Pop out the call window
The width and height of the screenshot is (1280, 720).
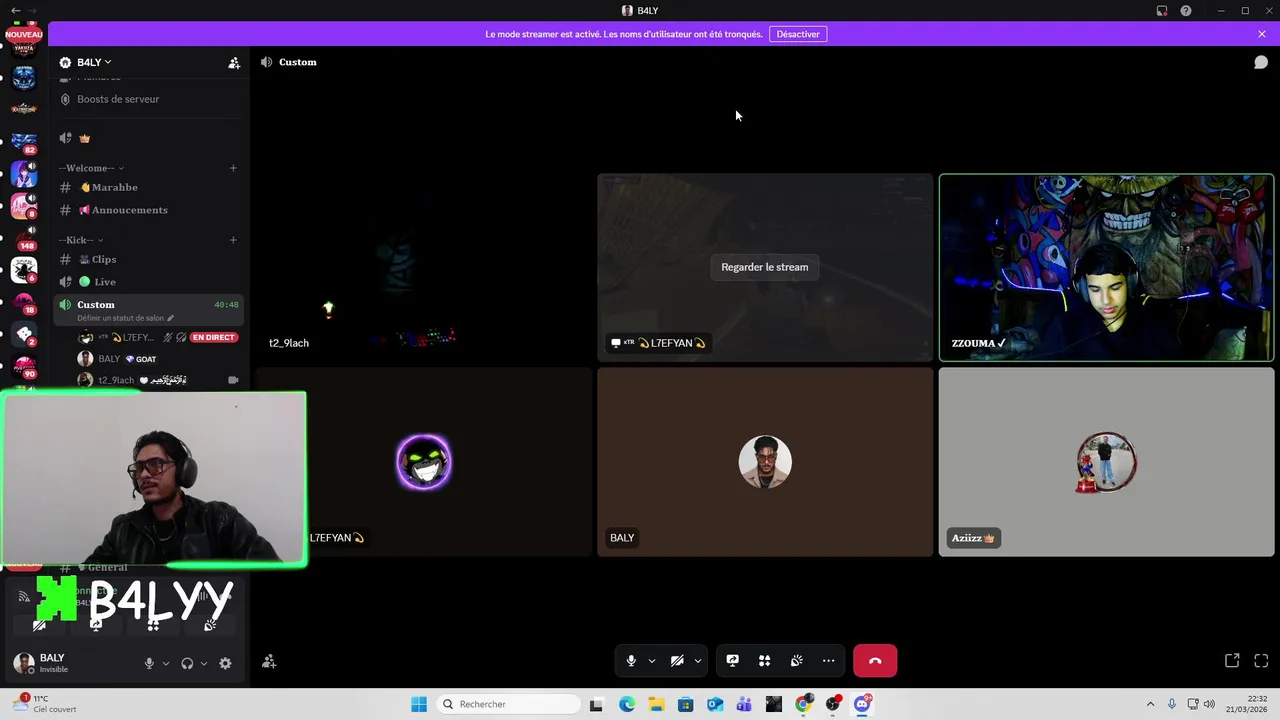coord(1232,660)
